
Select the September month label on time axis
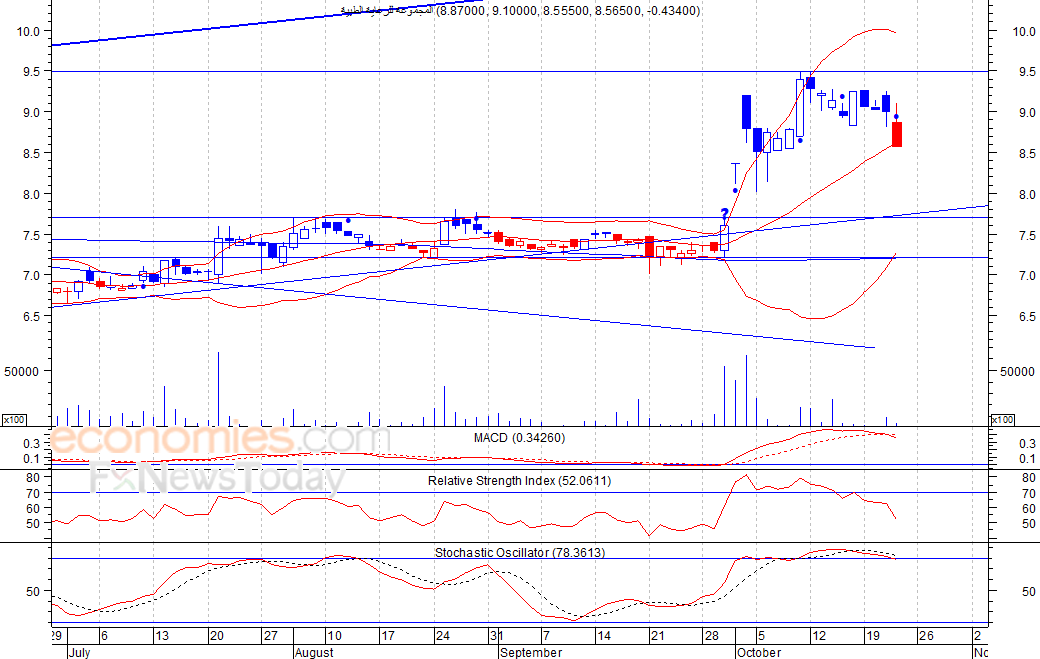pos(531,652)
